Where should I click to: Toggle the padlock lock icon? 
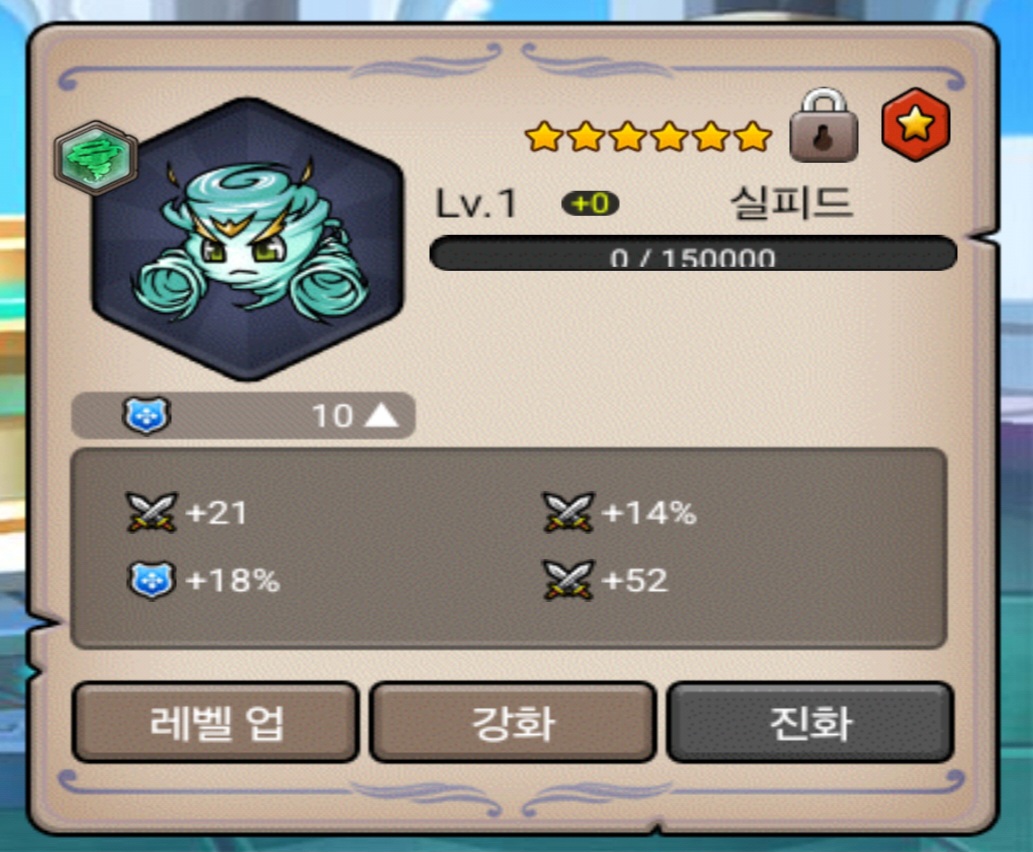(x=824, y=125)
